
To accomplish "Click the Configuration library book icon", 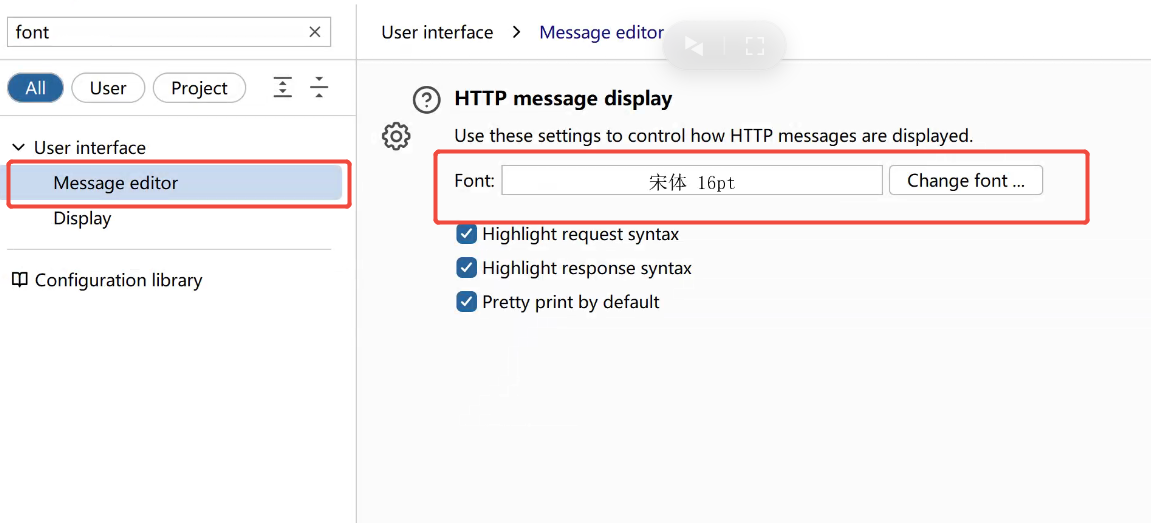I will [19, 280].
